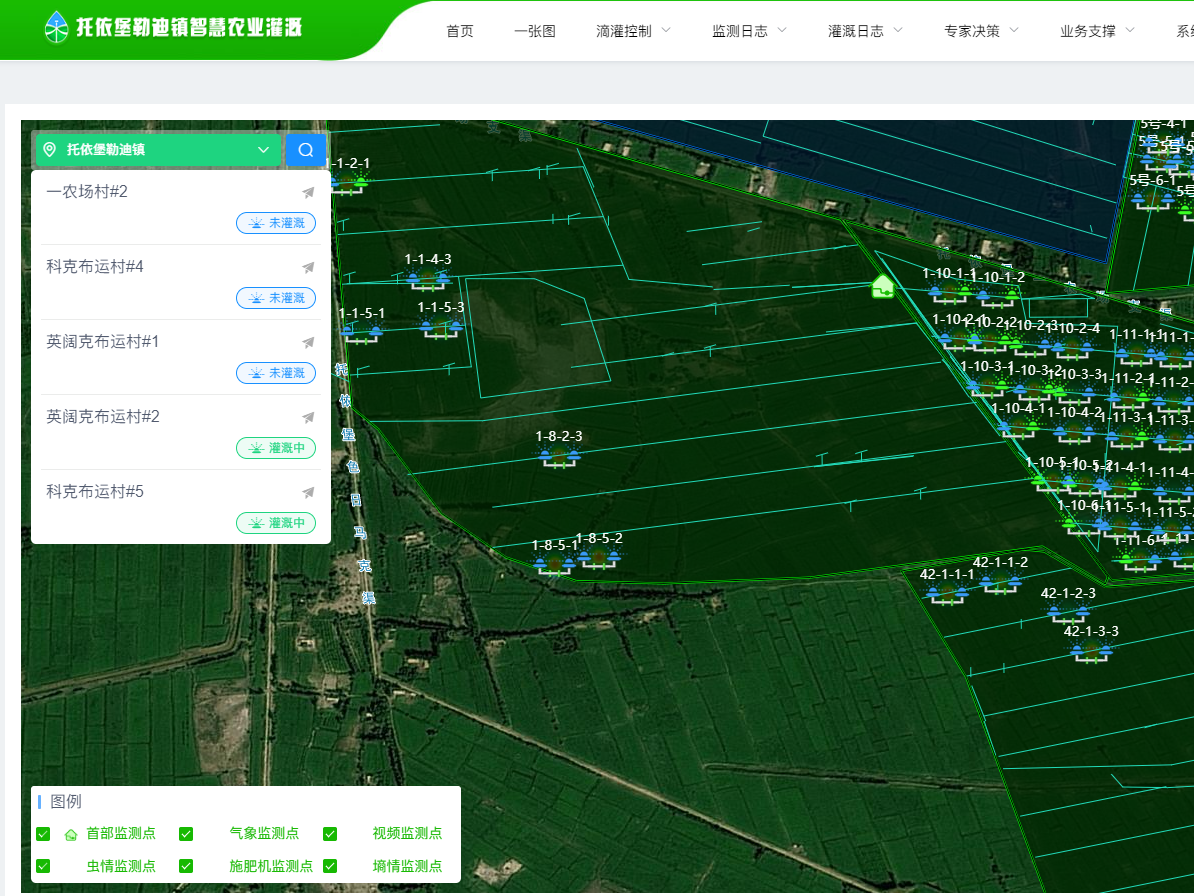Select map marker 42-1-3-3

(1091, 651)
